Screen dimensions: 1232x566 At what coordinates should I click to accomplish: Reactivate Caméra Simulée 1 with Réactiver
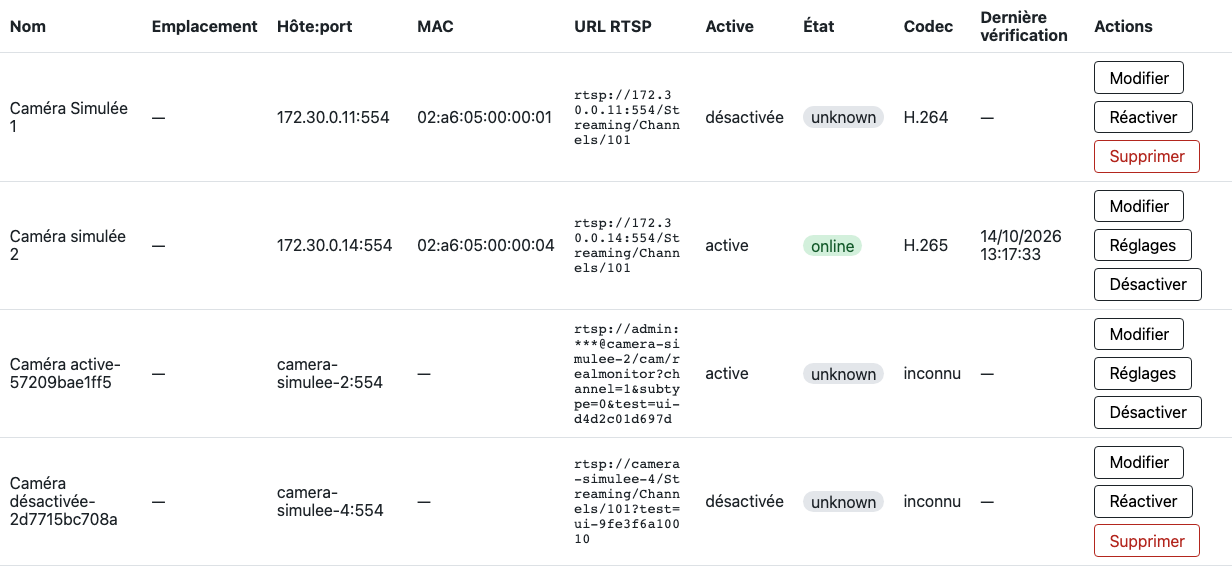coord(1143,117)
